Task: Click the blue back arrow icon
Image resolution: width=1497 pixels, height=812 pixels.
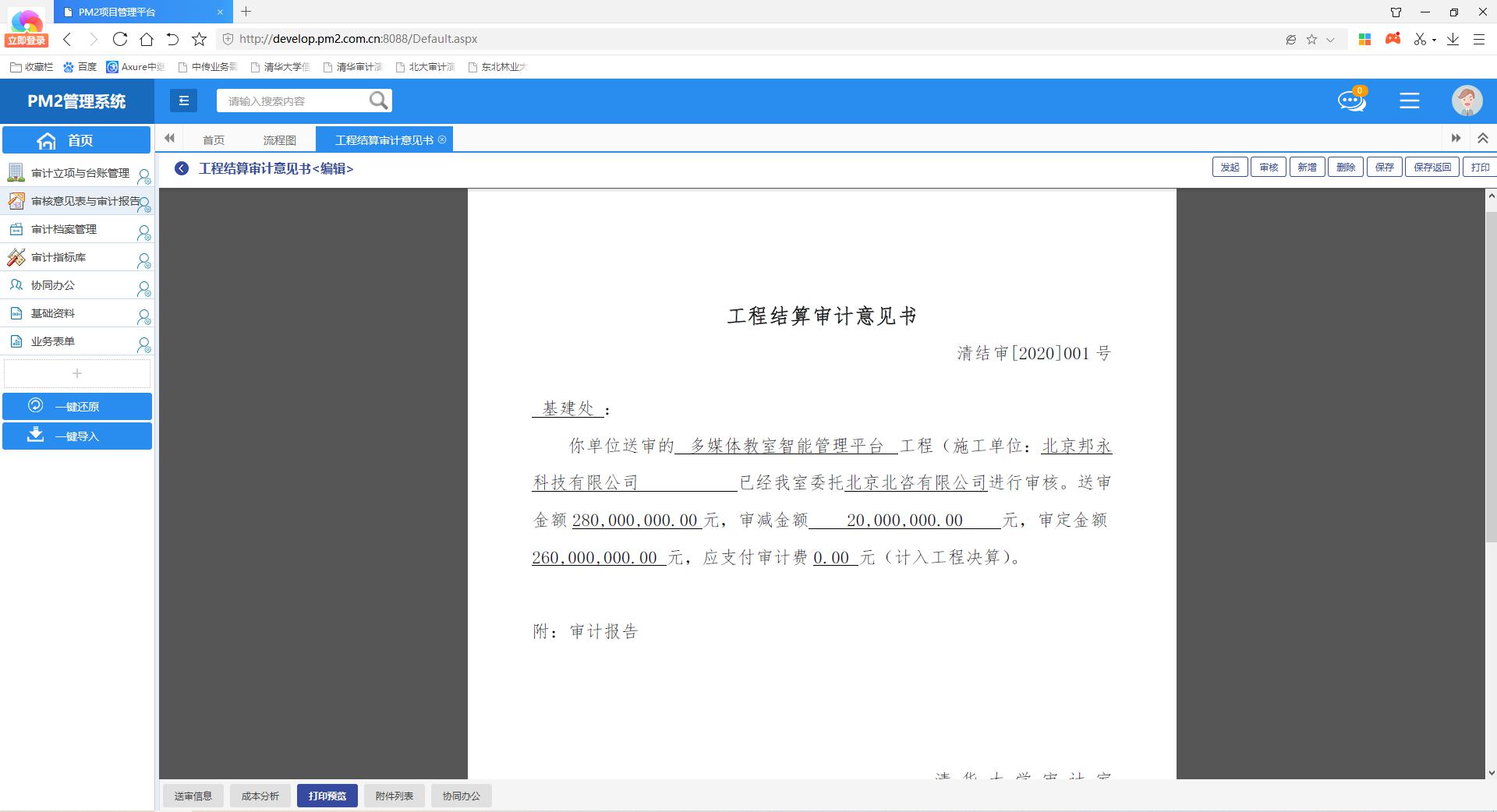Action: (182, 168)
